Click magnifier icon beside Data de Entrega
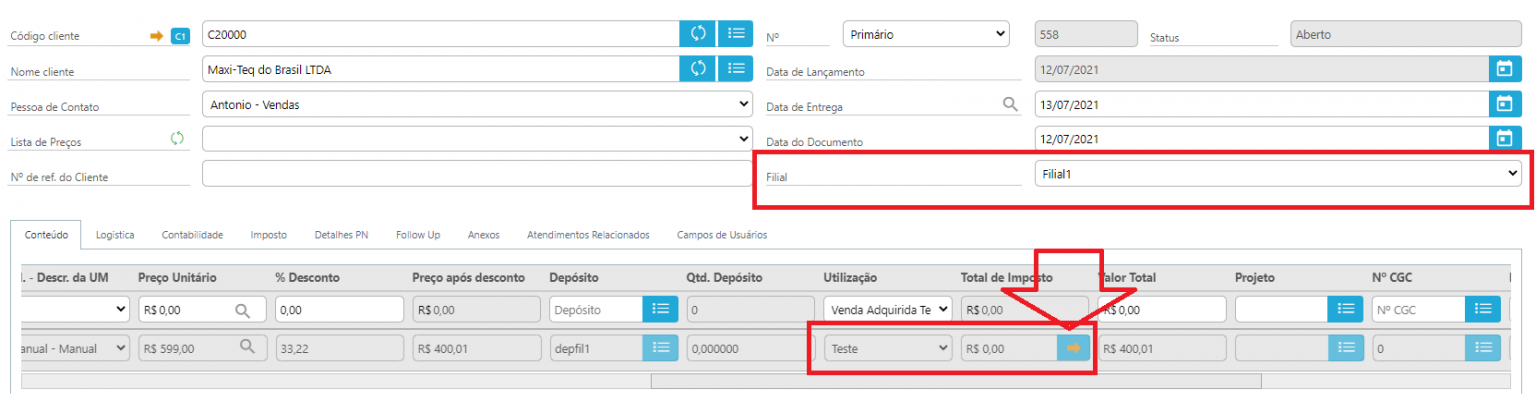The width and height of the screenshot is (1536, 414). tap(1009, 104)
